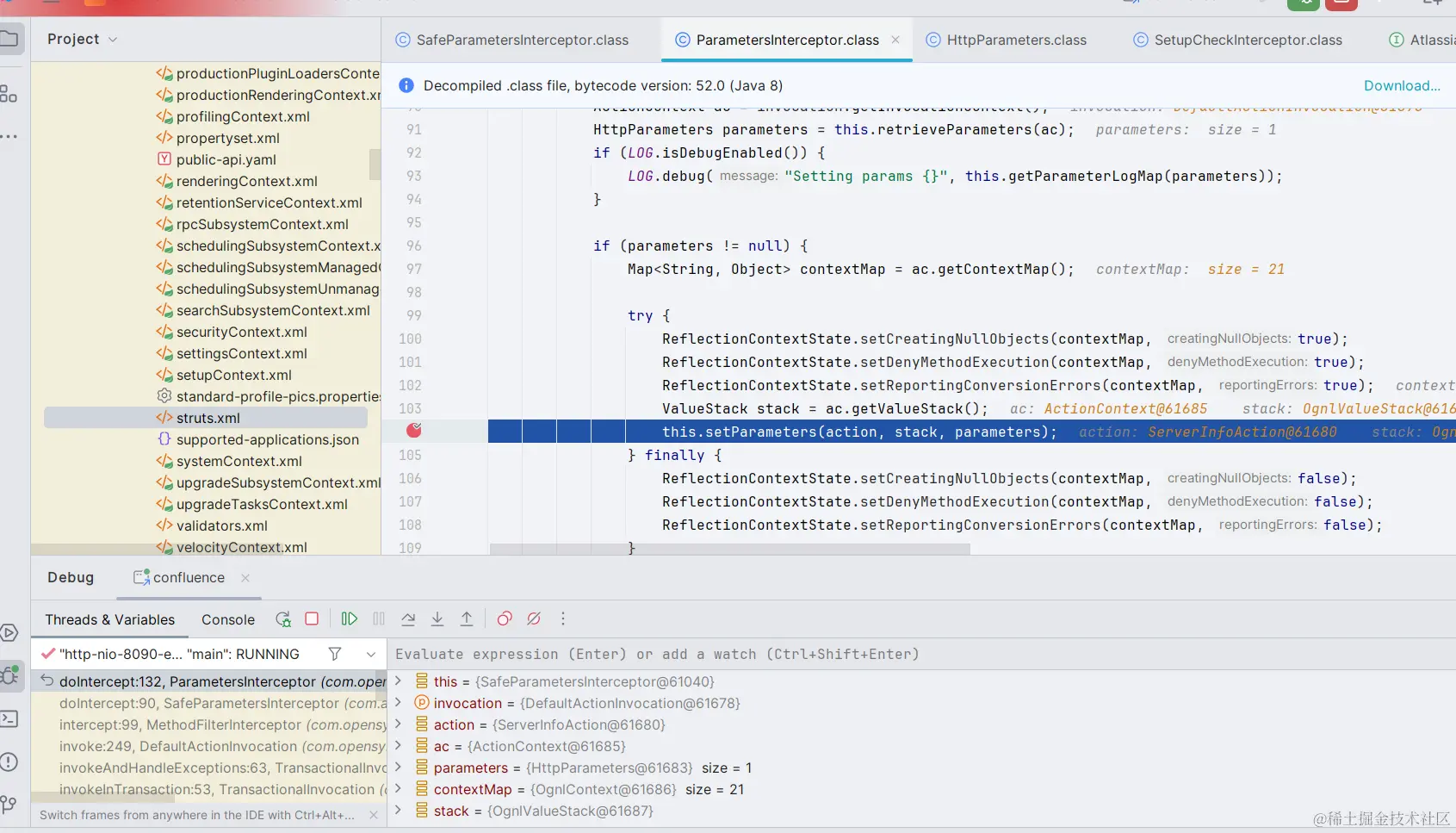Show more tool windows ellipsis in sidebar
The height and width of the screenshot is (833, 1456).
(9, 136)
